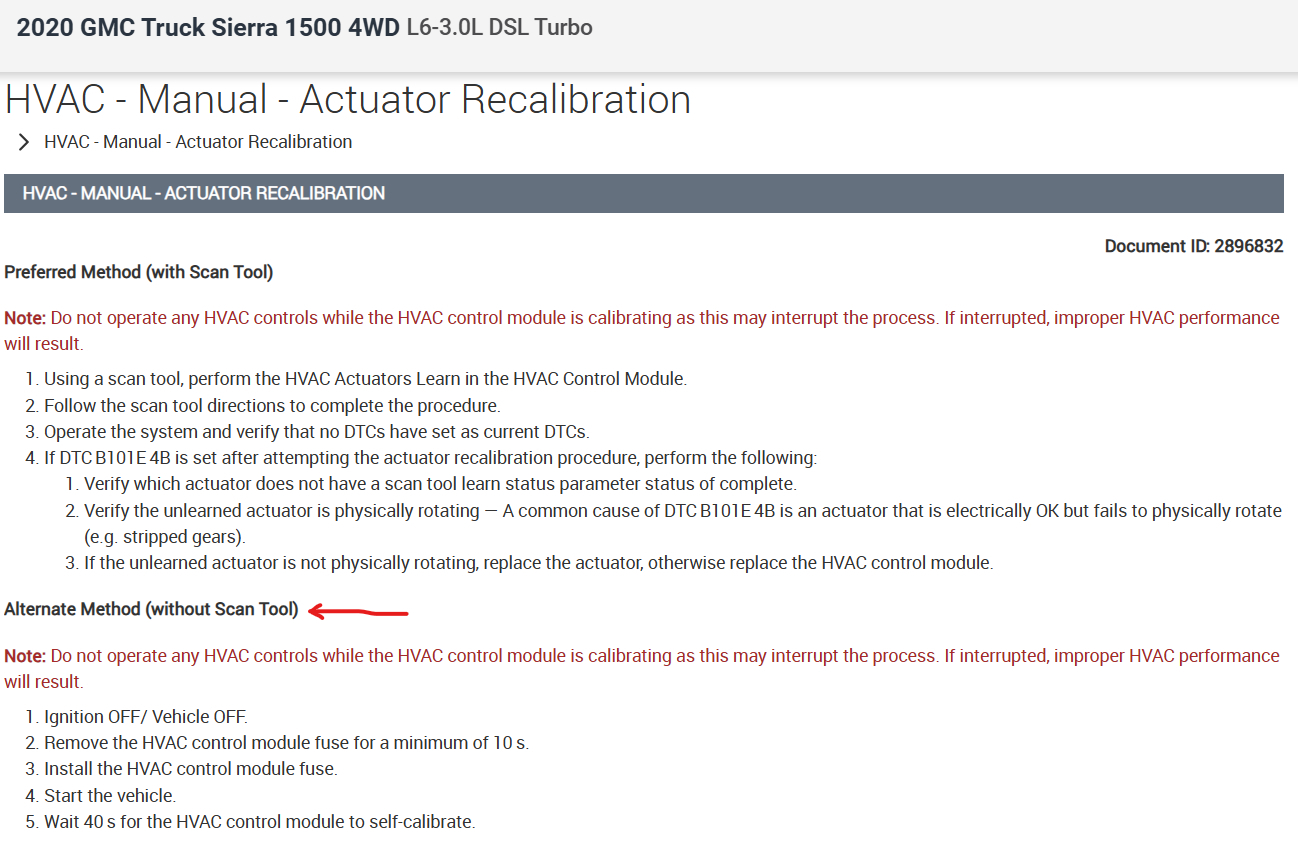Click step 'Install the HVAC control module fuse.'
This screenshot has width=1298, height=857.
coord(191,769)
